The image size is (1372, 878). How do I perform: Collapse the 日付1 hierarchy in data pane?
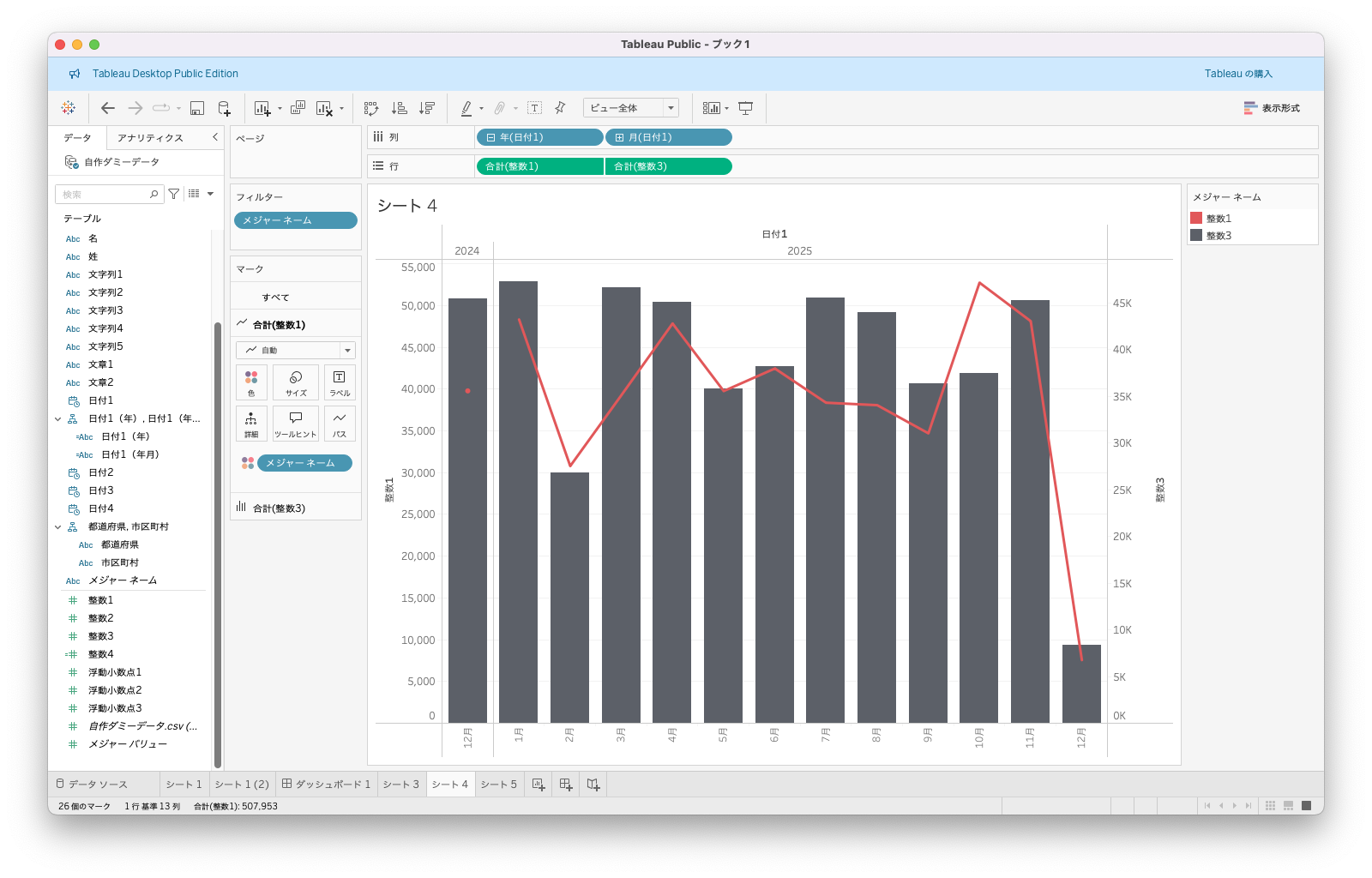tap(58, 419)
